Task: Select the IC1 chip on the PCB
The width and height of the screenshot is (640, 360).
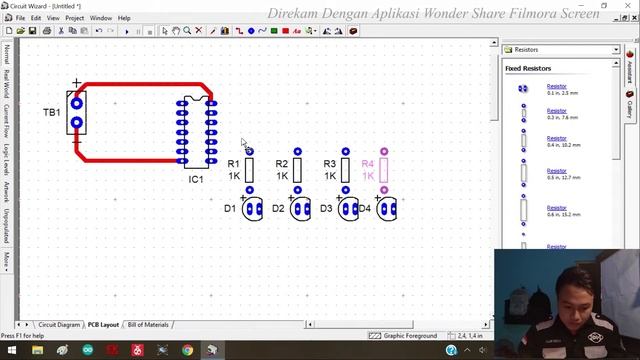Action: coord(197,132)
